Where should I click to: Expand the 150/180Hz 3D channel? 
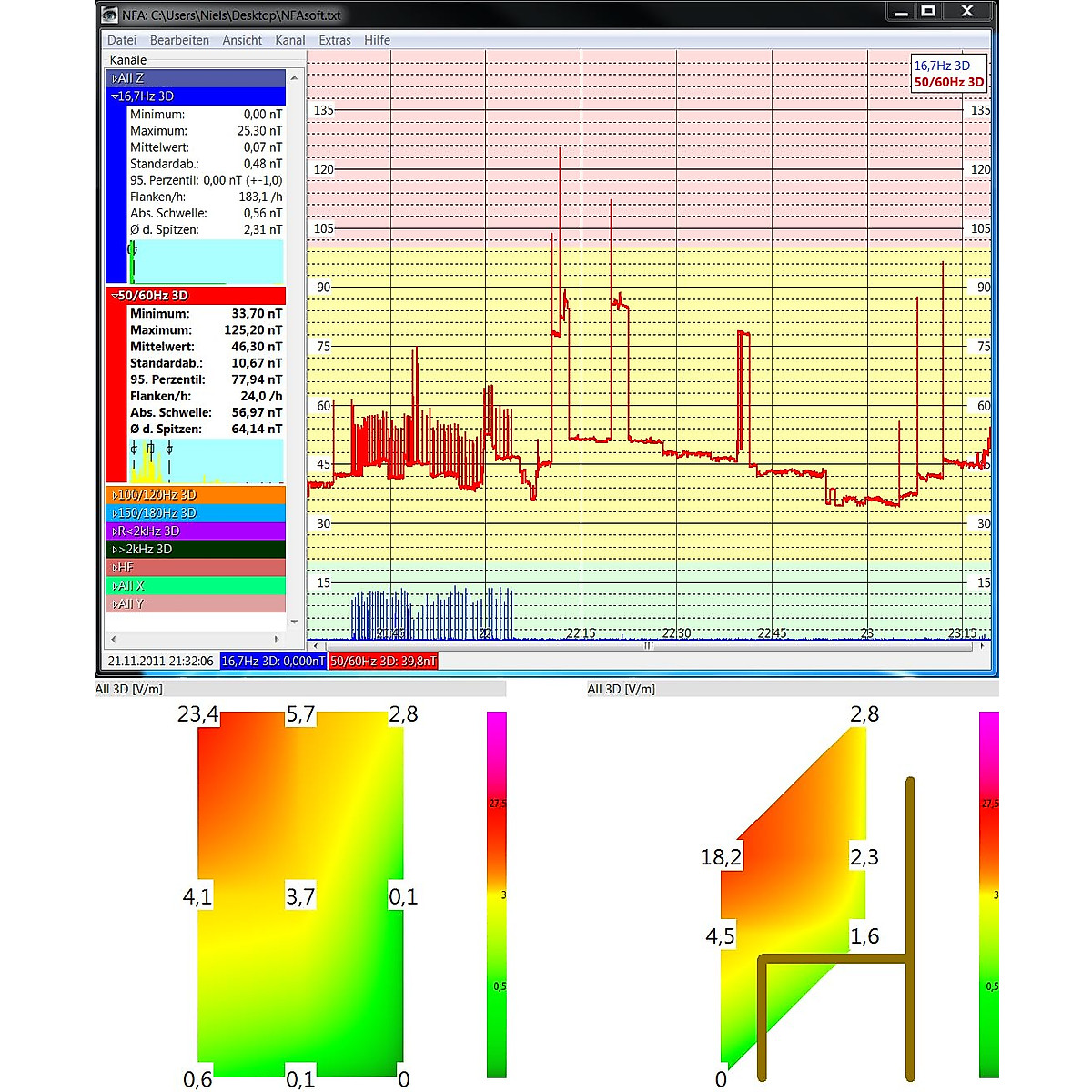[x=115, y=513]
